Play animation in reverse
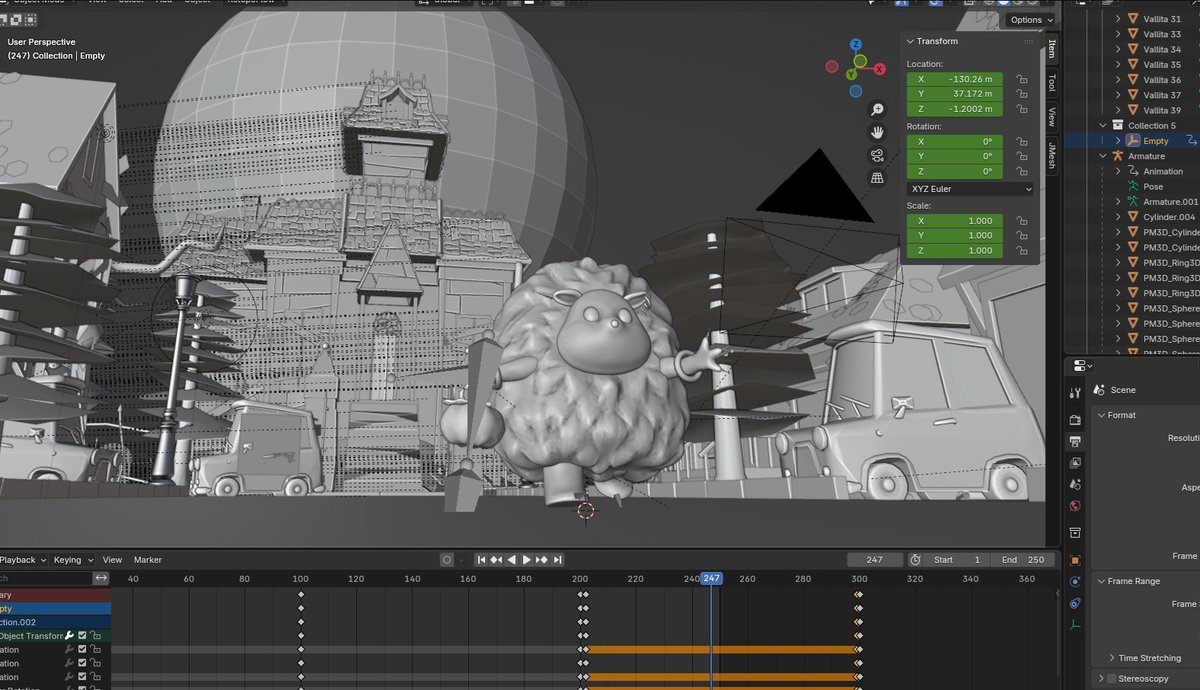1200x690 pixels. pos(512,560)
